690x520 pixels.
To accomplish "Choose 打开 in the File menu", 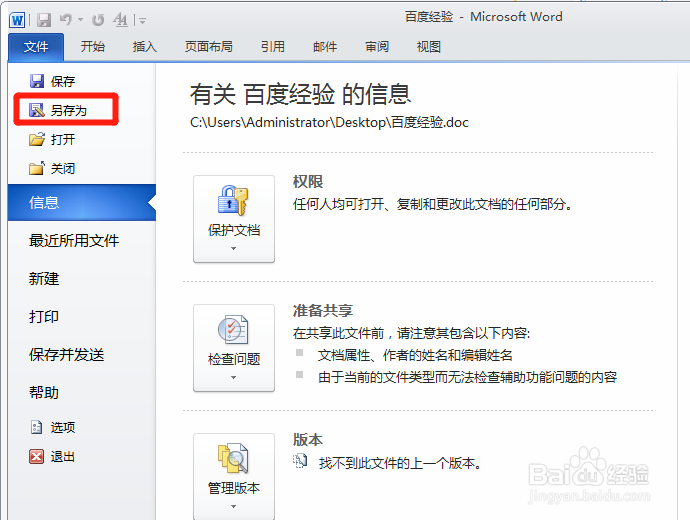I will coord(62,139).
